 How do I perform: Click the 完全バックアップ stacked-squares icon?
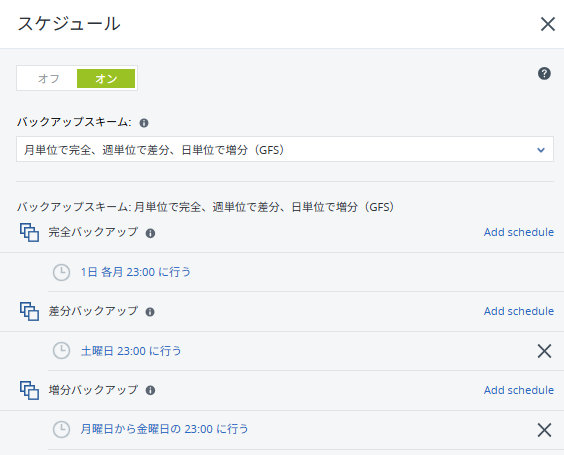[29, 232]
